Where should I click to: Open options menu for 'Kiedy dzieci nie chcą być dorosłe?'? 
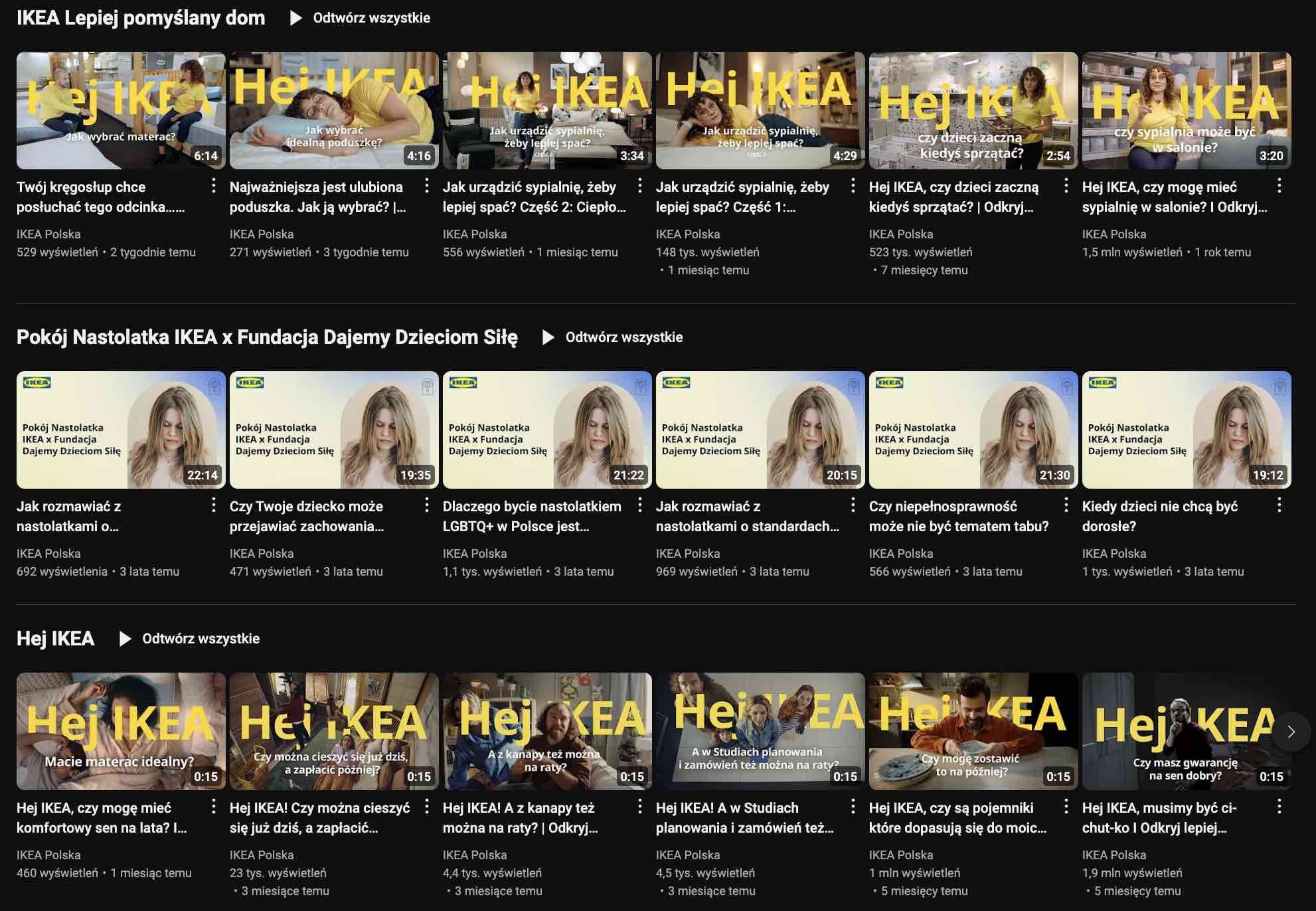point(1280,507)
